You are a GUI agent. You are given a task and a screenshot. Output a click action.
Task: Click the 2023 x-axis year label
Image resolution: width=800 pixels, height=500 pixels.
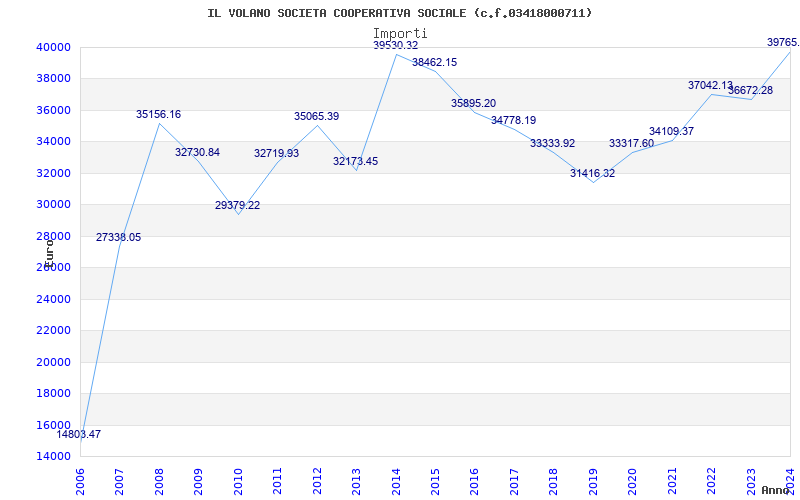point(752,482)
